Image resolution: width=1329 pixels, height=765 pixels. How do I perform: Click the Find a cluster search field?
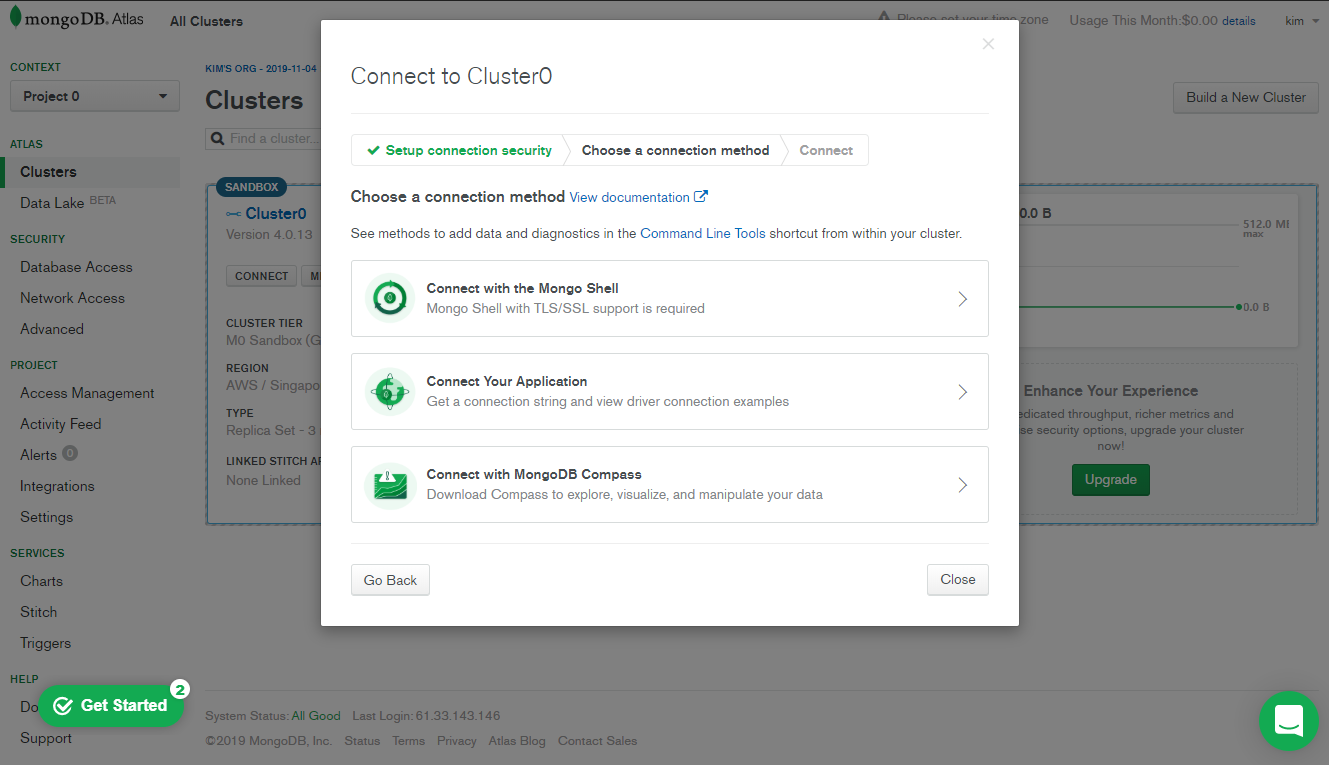[x=263, y=138]
